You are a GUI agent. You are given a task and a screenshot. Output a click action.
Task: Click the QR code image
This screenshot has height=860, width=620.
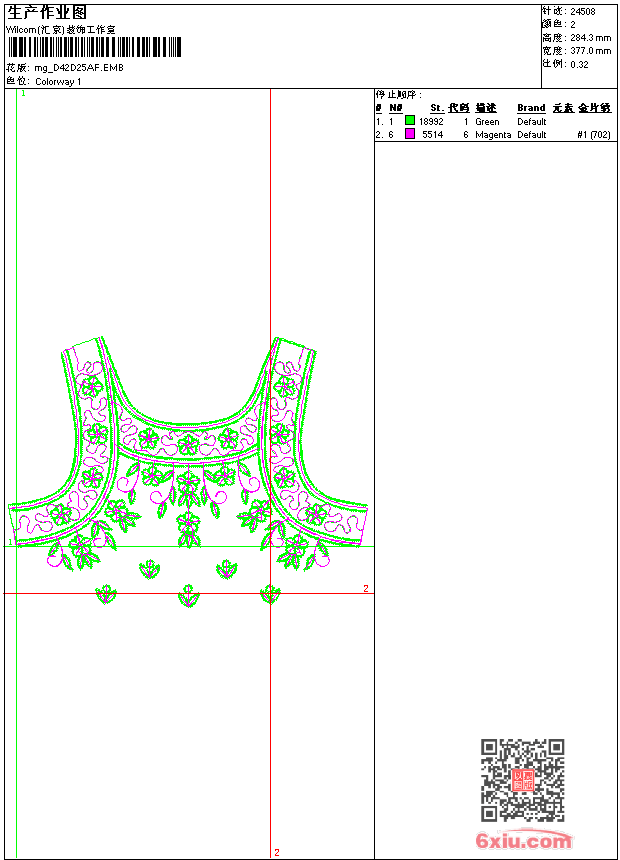pos(522,780)
